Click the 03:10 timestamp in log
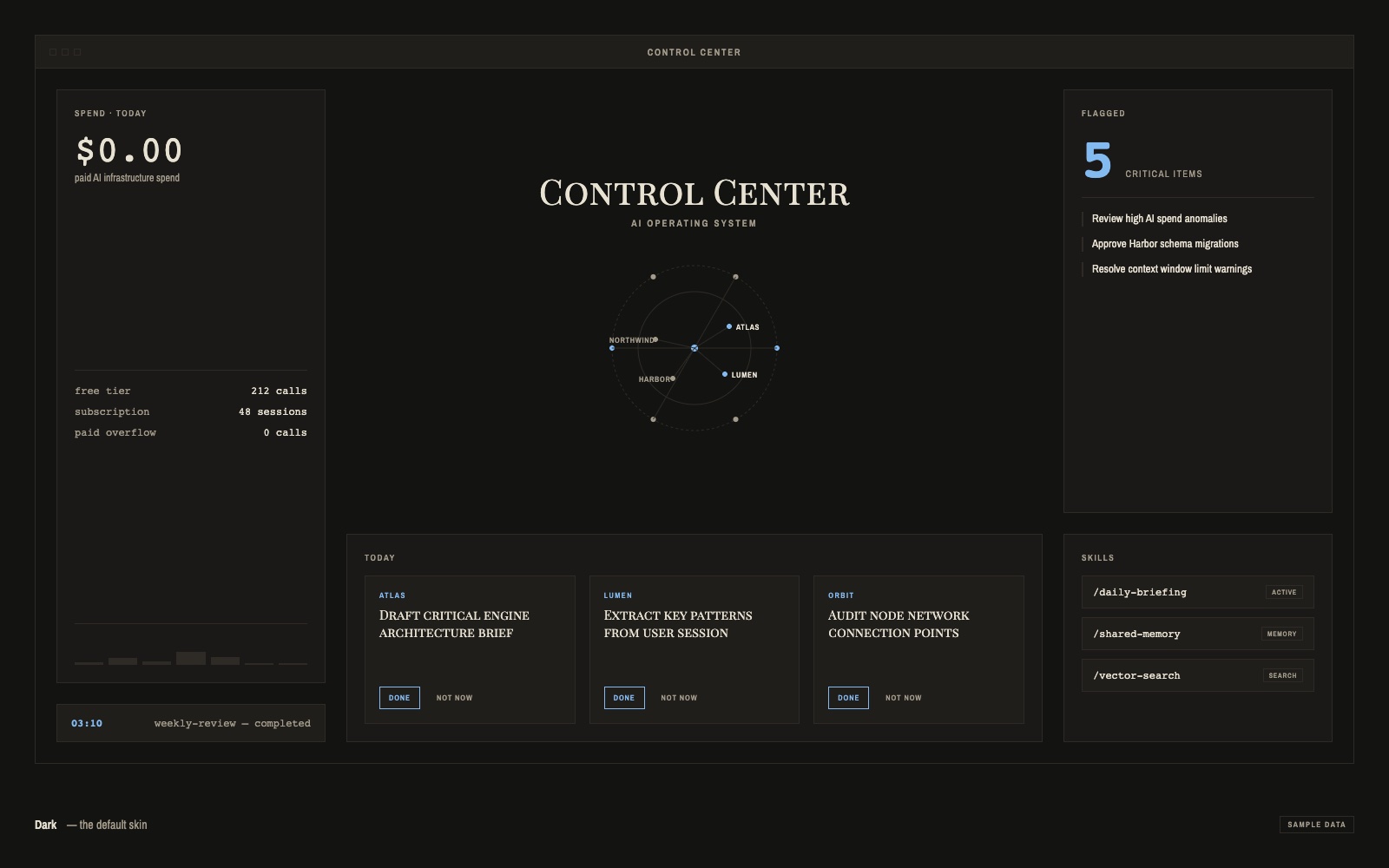 point(87,723)
